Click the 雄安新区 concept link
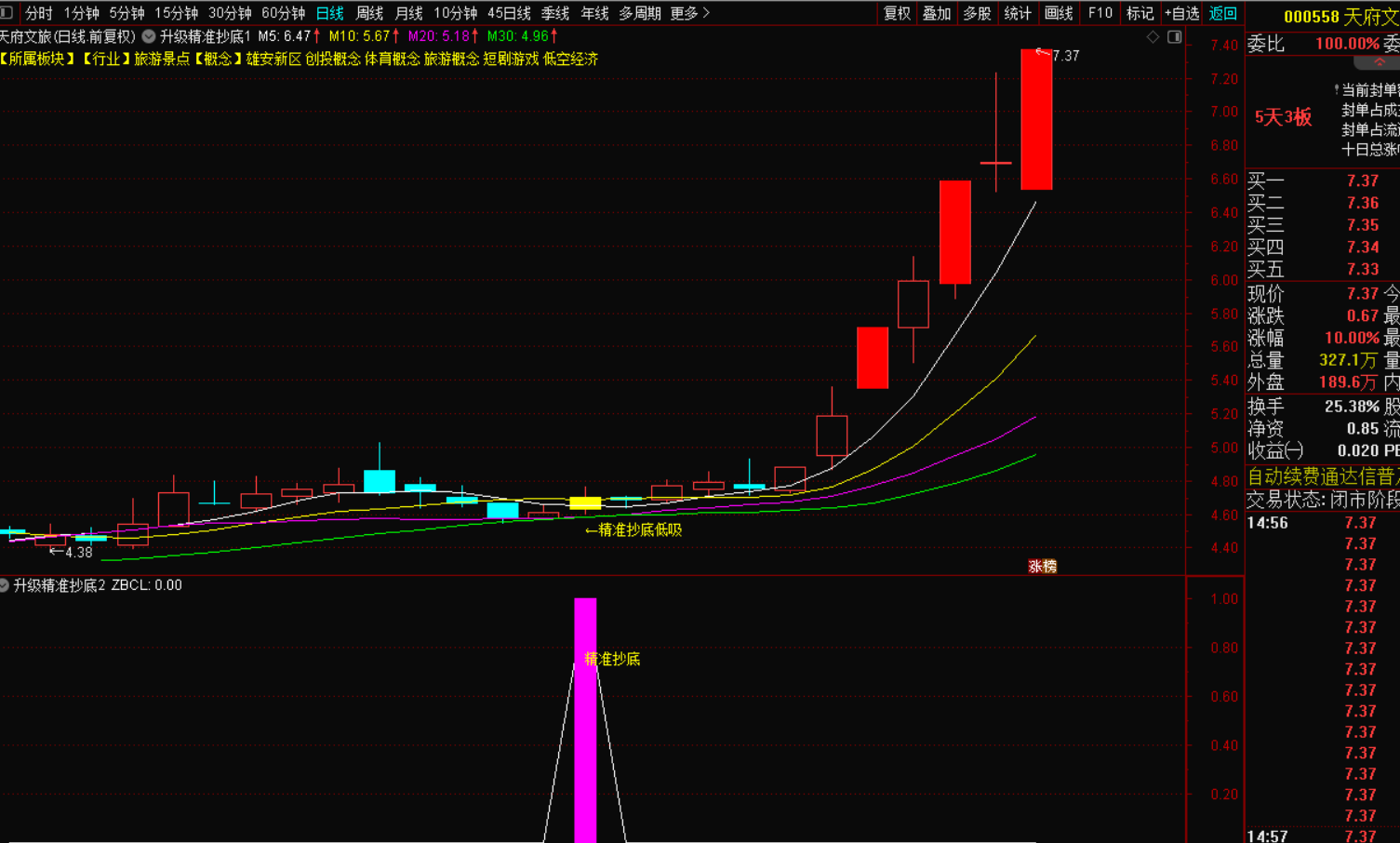The width and height of the screenshot is (1400, 843). (x=273, y=59)
